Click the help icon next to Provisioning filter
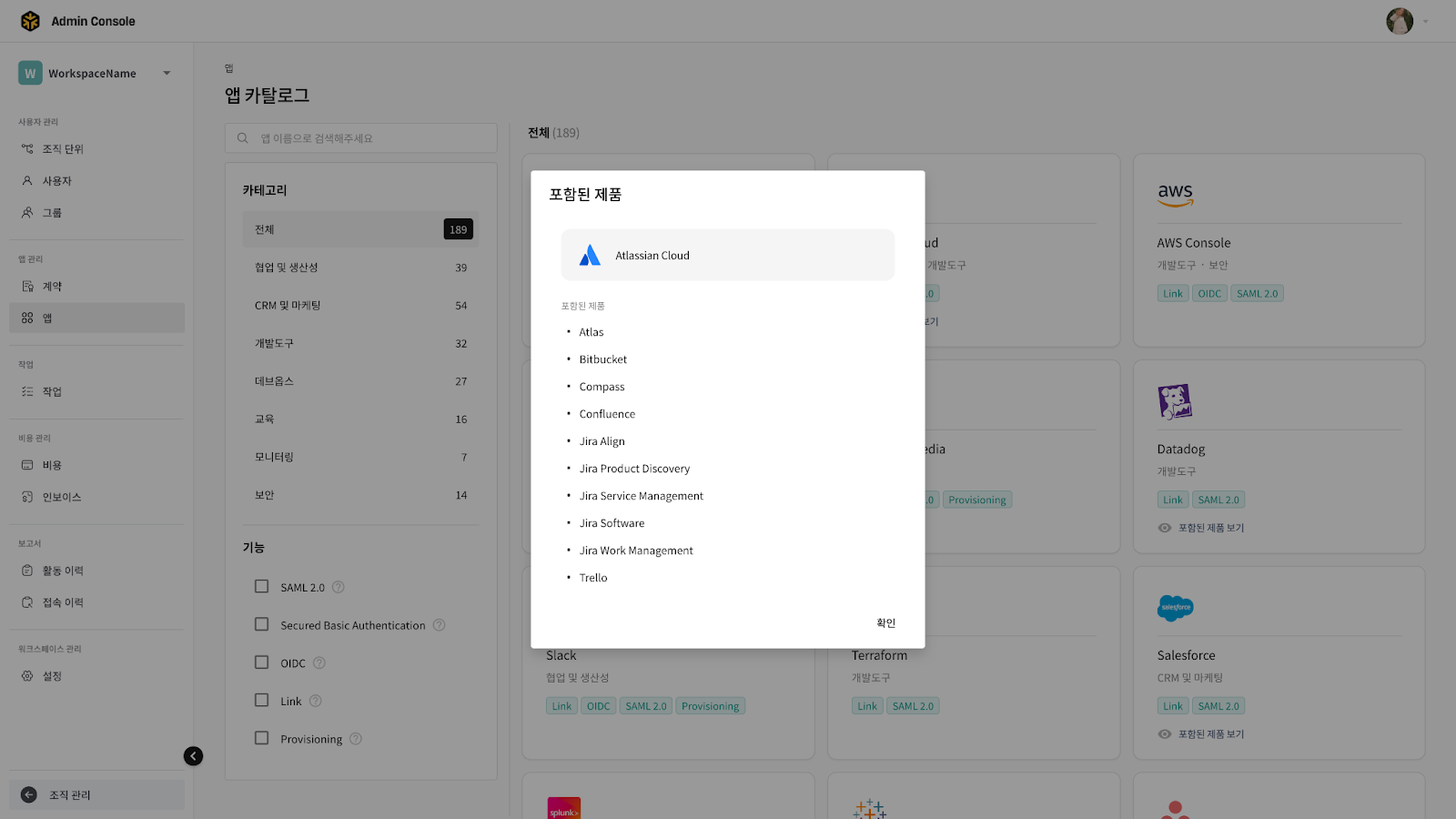The width and height of the screenshot is (1456, 819). 356,739
